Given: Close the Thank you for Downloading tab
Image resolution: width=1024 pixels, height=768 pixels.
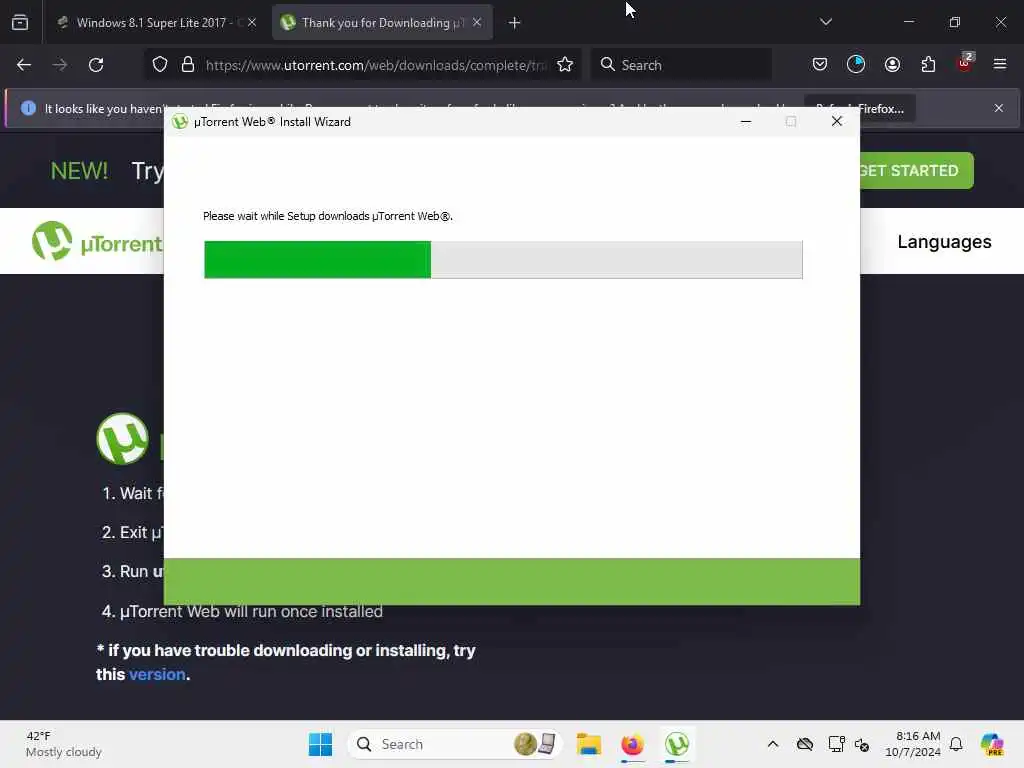Looking at the screenshot, I should [x=477, y=23].
